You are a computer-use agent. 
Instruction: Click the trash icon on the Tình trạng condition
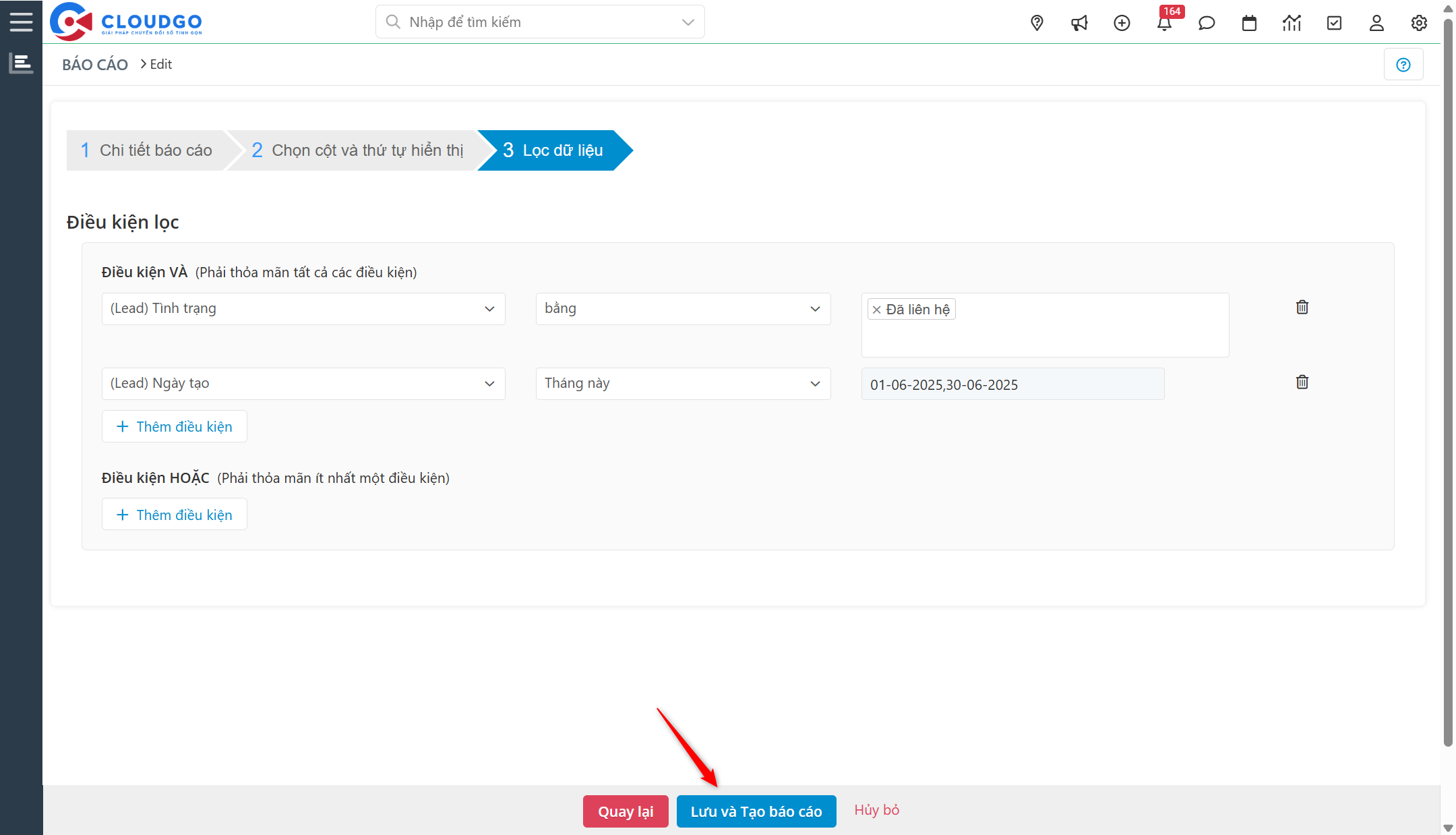(1302, 307)
